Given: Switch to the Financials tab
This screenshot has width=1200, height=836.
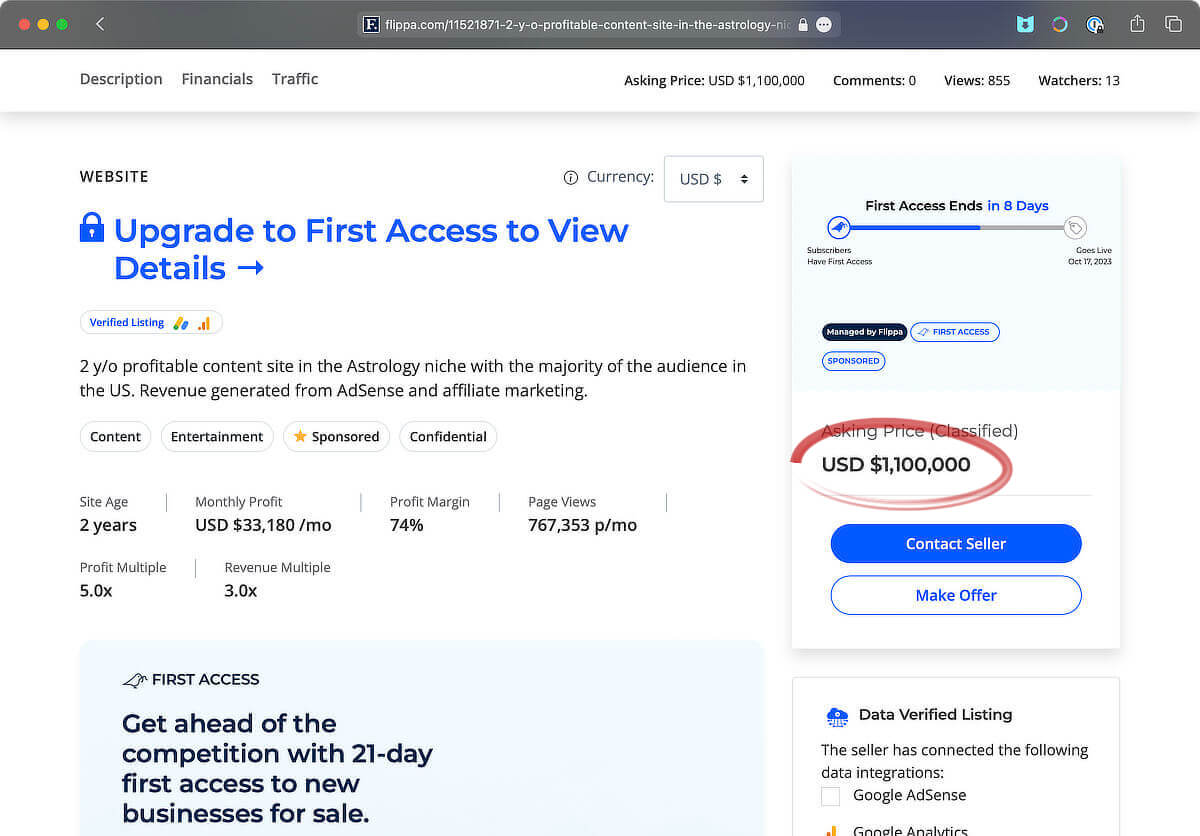Looking at the screenshot, I should [217, 78].
